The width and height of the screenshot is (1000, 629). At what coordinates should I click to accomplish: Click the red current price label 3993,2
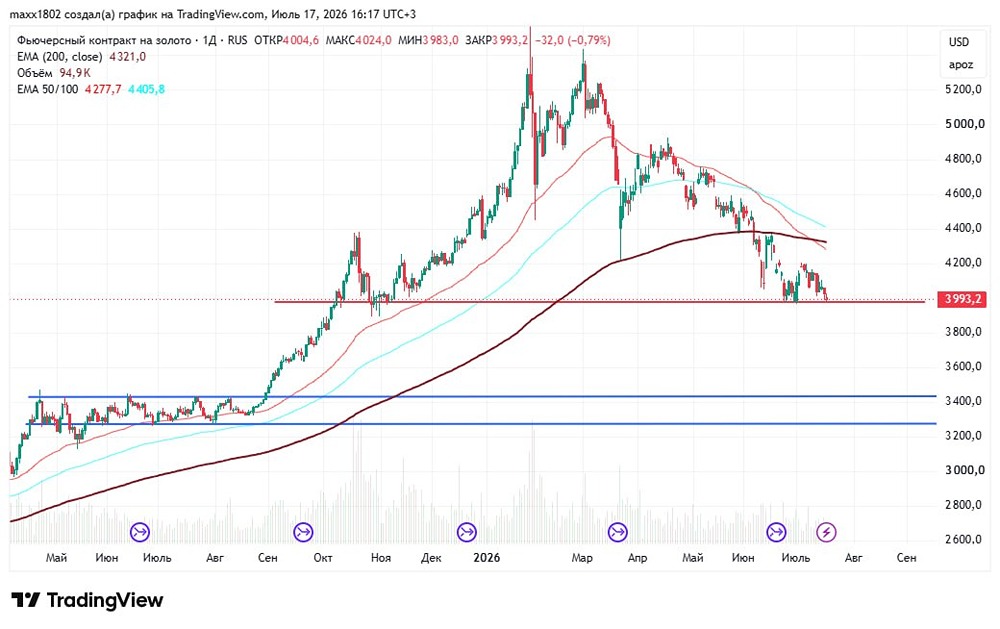tap(963, 299)
